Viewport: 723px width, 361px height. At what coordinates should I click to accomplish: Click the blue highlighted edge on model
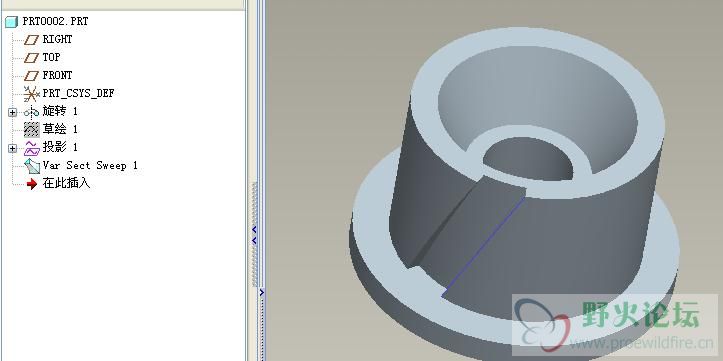click(482, 247)
